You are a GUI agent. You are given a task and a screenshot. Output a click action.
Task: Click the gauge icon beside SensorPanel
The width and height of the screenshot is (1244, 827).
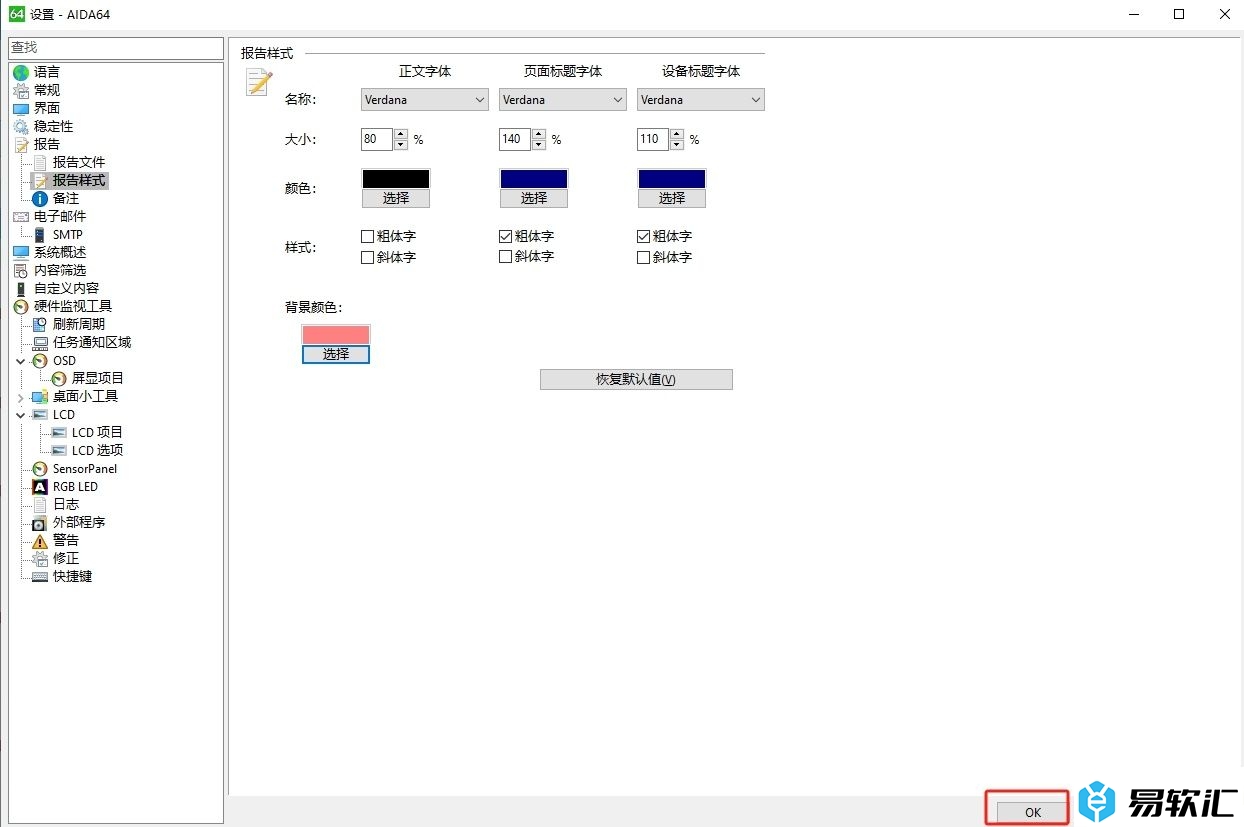point(40,468)
